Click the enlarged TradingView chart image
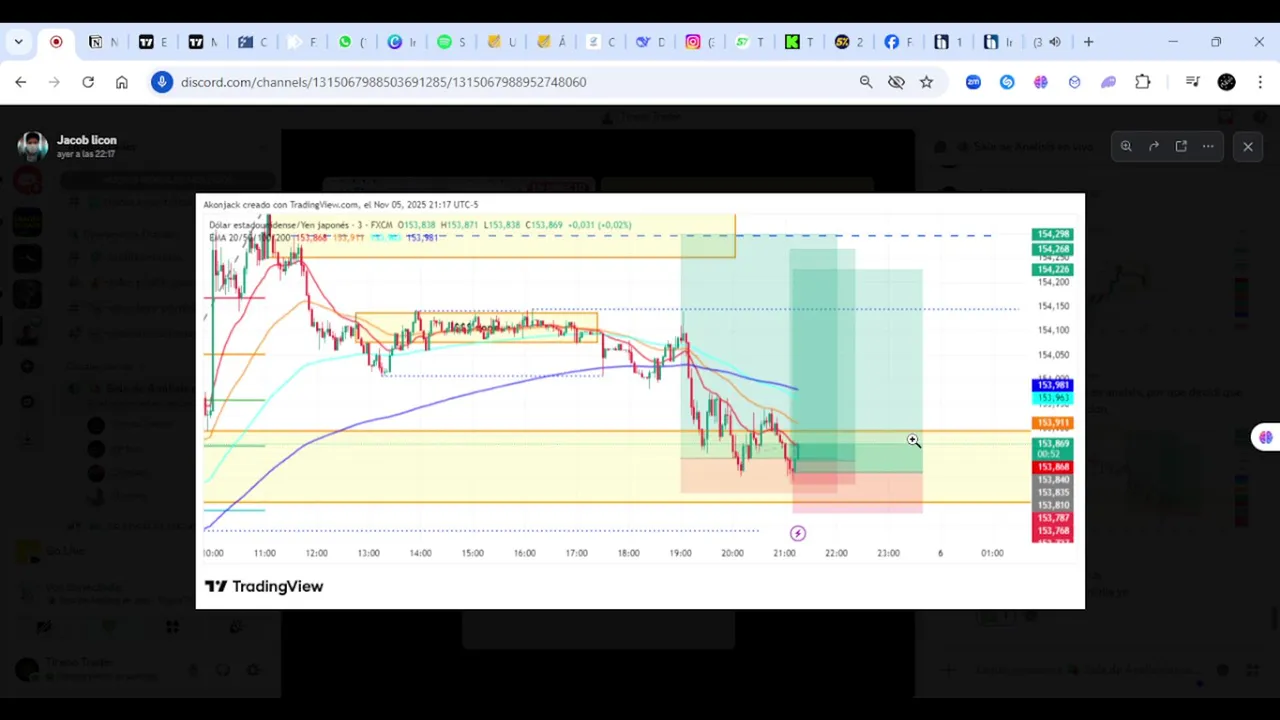This screenshot has height=720, width=1280. [x=640, y=401]
